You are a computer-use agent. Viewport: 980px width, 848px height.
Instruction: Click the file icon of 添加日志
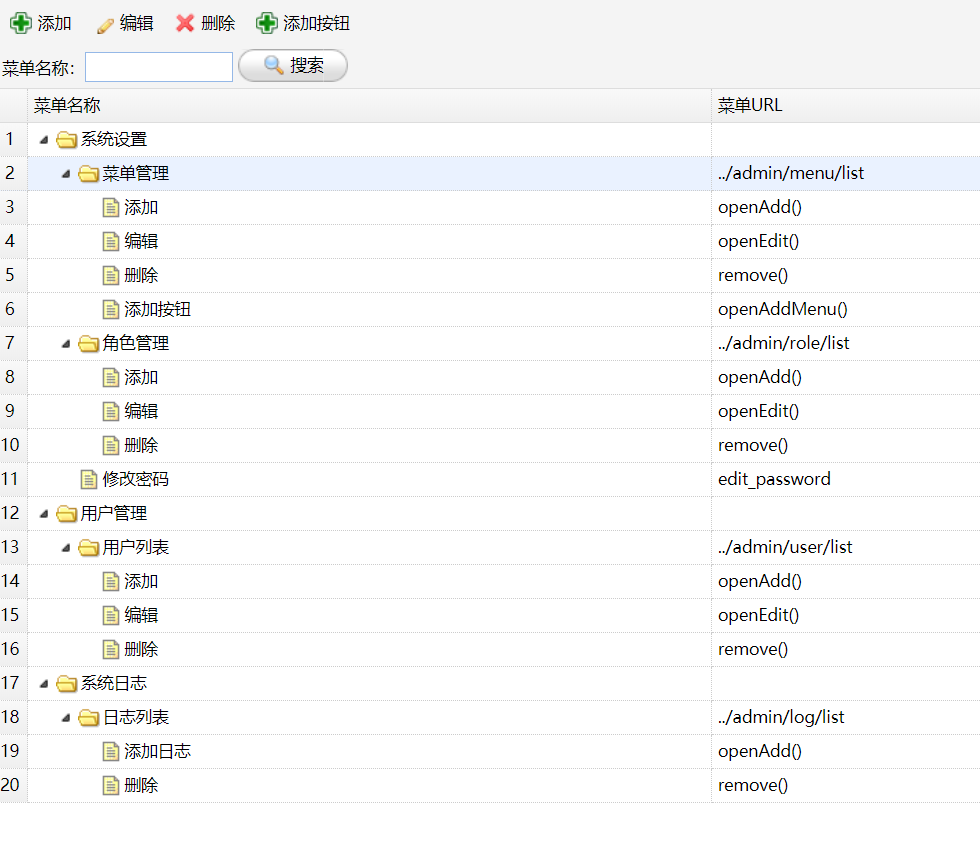[x=111, y=751]
